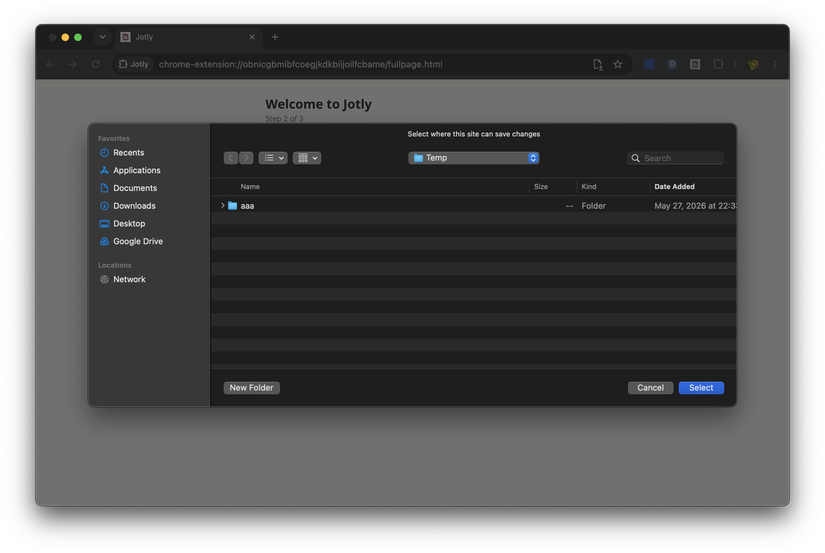Viewport: 825px width, 553px height.
Task: Reload the Jotly page
Action: click(x=96, y=64)
